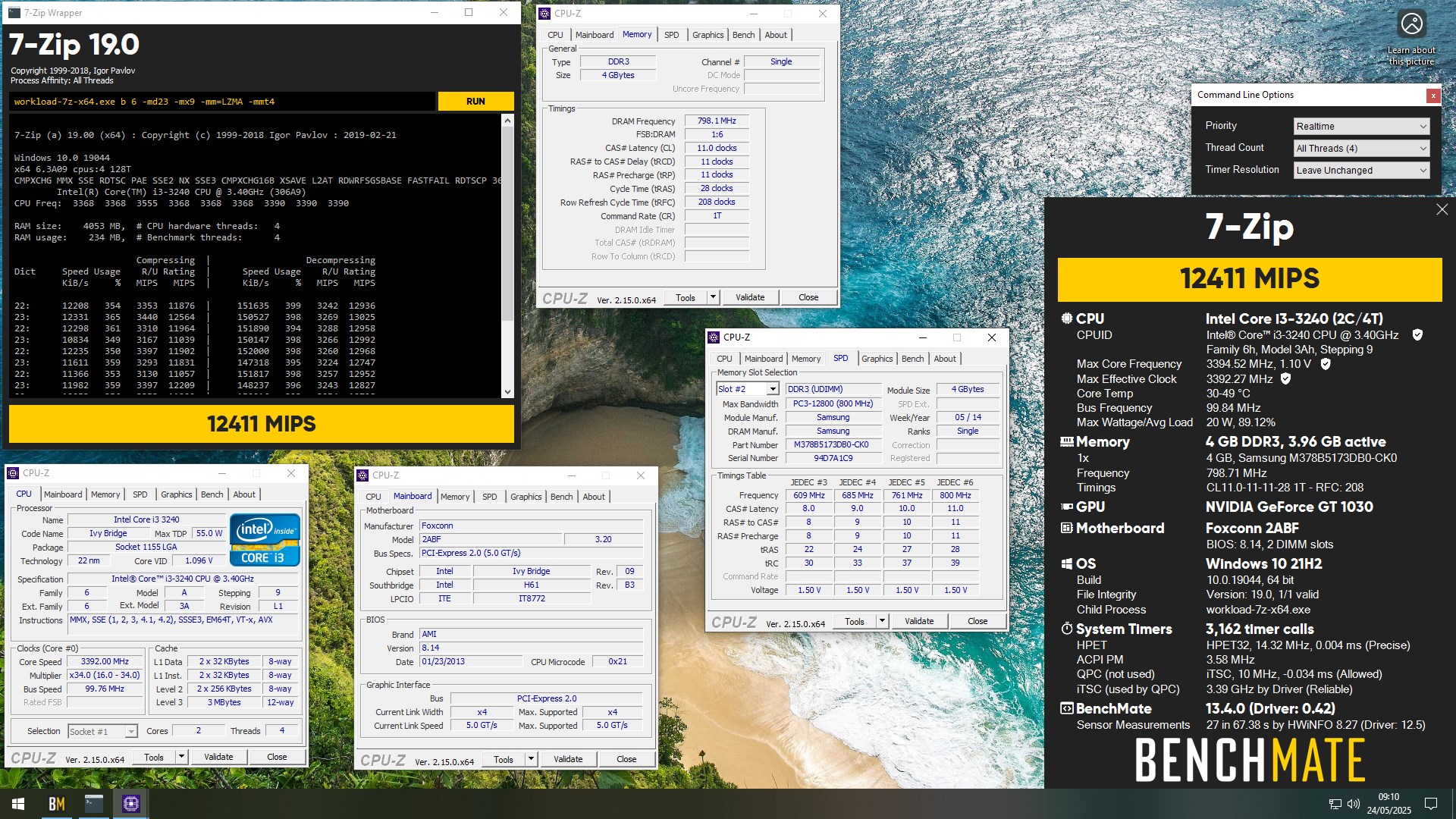Open the Windows Start menu
Screen dimensions: 1456x819
click(18, 804)
